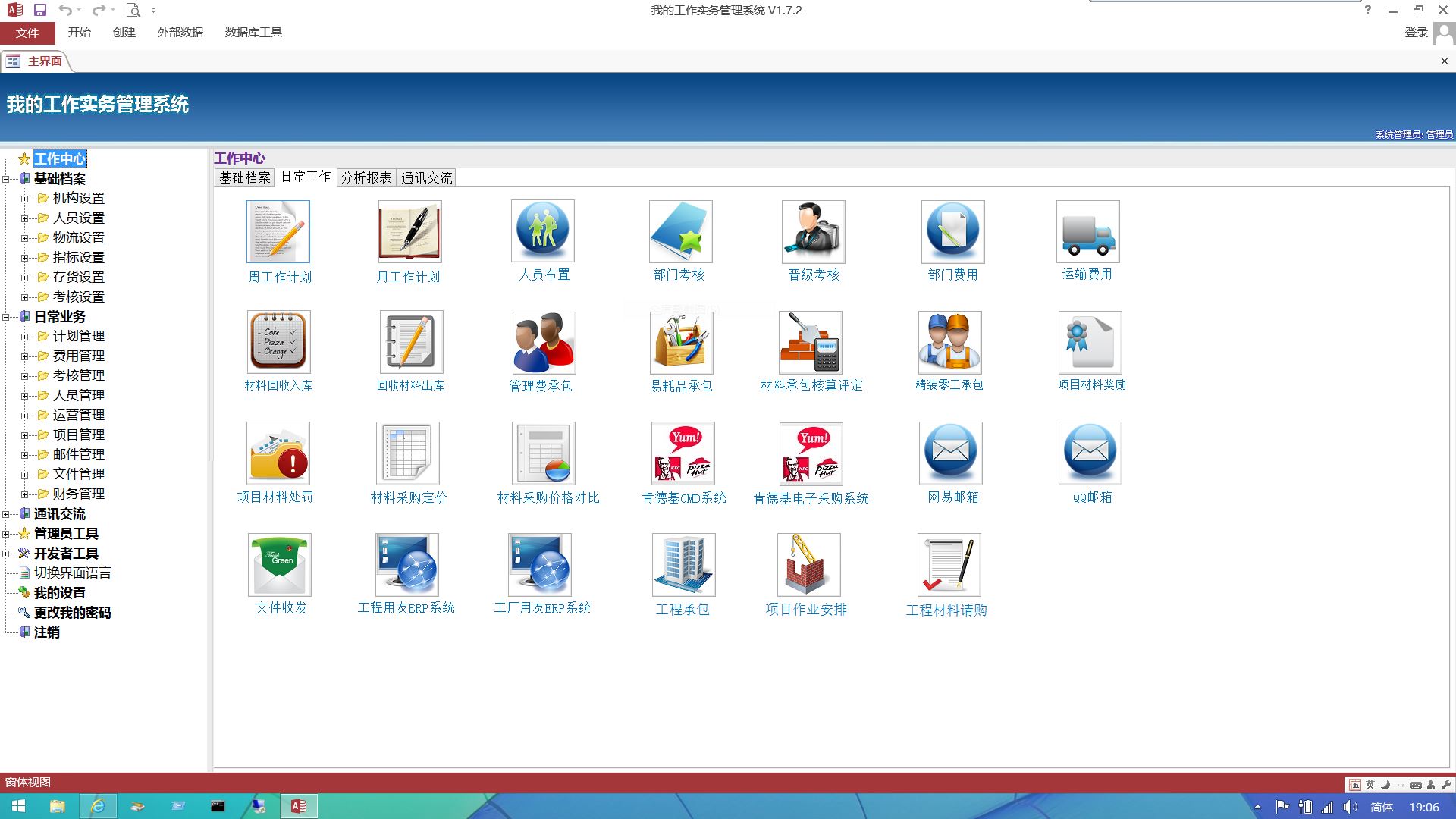Open Internet Explorer from the taskbar
Image resolution: width=1456 pixels, height=819 pixels.
pos(98,806)
